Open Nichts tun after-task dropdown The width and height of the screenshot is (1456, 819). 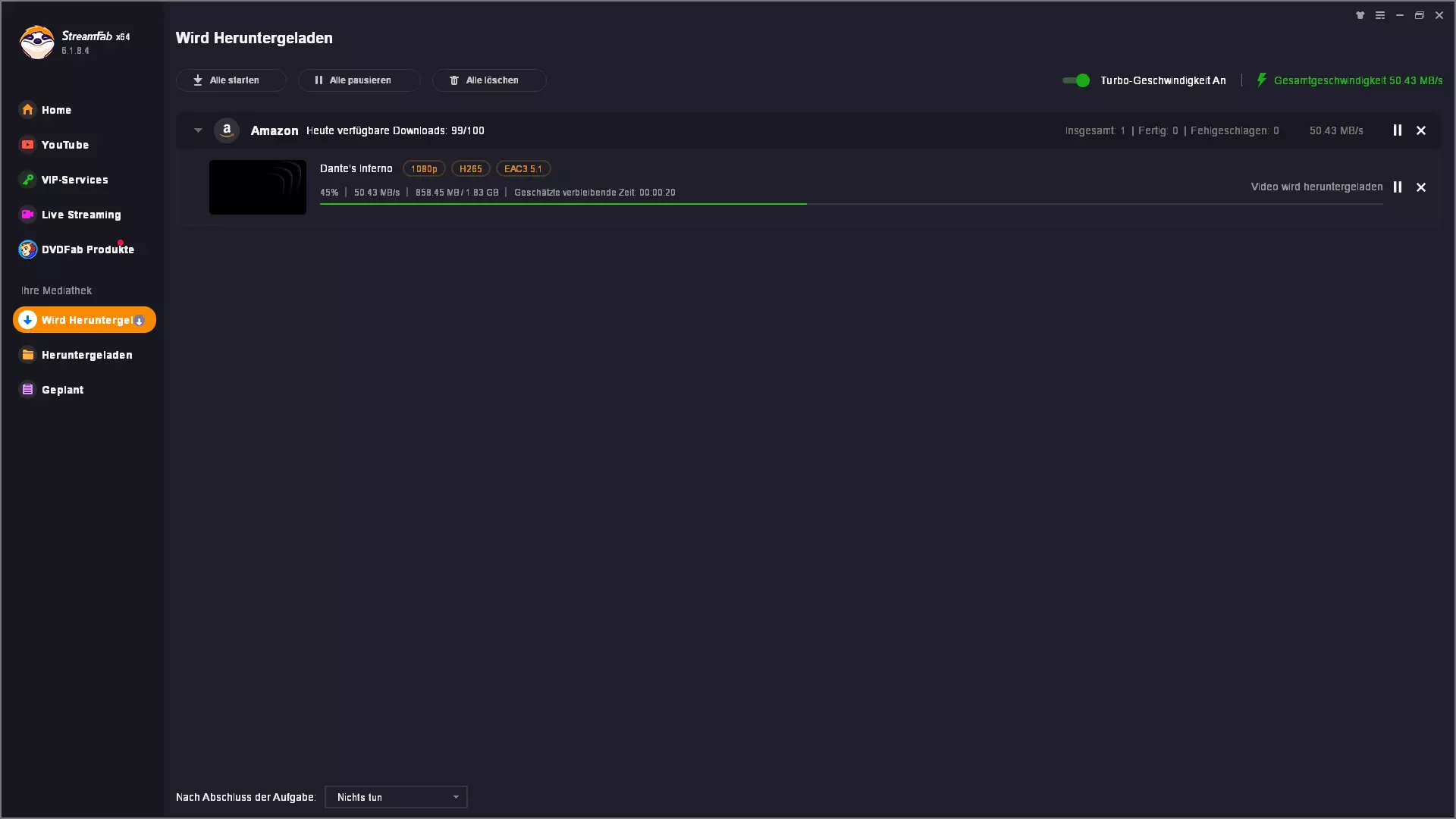[x=396, y=797]
